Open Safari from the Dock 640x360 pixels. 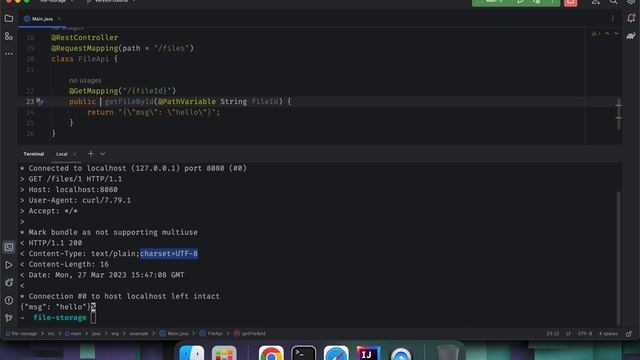point(336,353)
